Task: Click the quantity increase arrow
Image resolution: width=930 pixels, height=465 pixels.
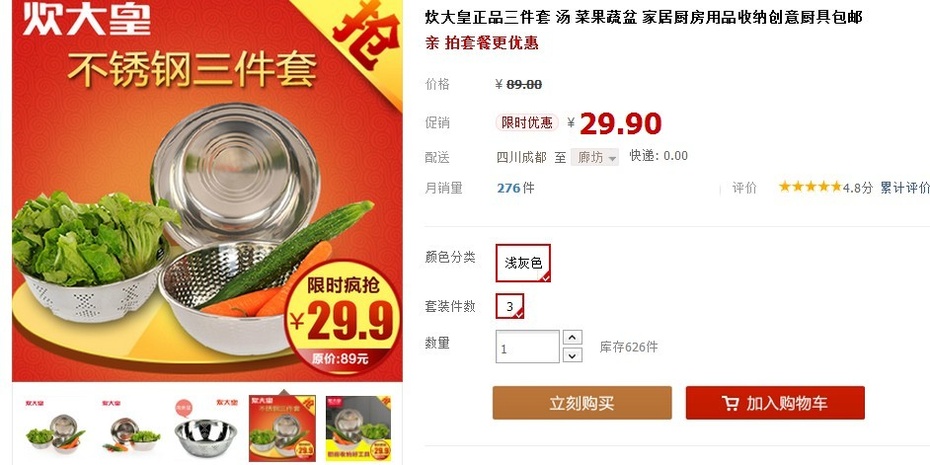Action: pos(572,337)
